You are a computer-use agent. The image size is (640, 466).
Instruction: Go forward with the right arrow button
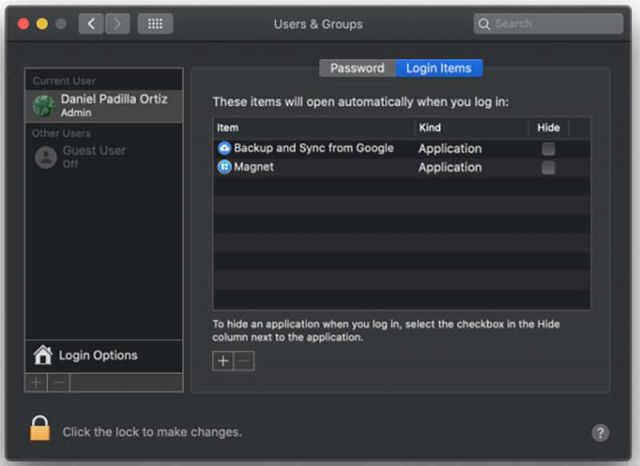(x=117, y=24)
